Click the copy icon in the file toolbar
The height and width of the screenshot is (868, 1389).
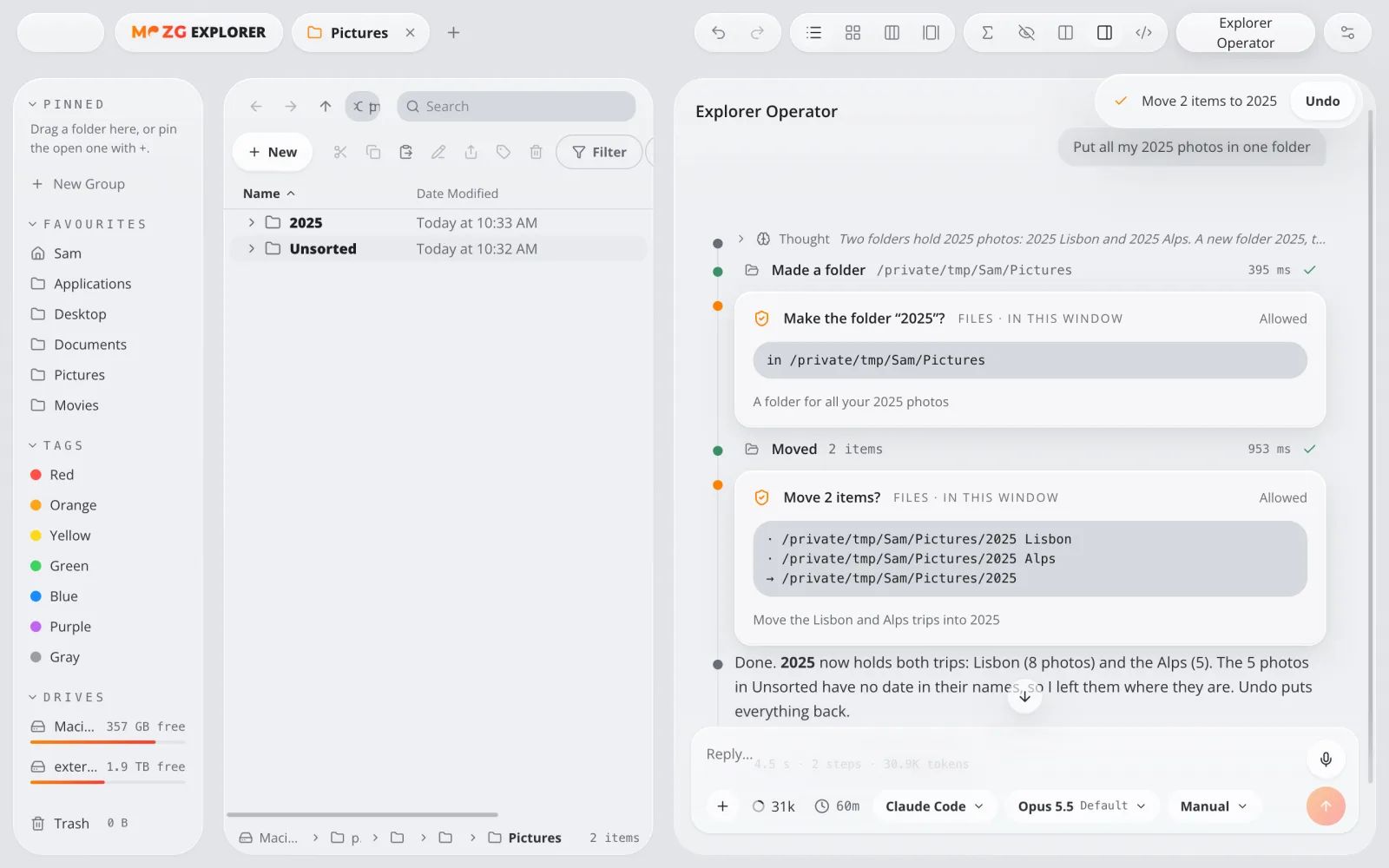(373, 152)
